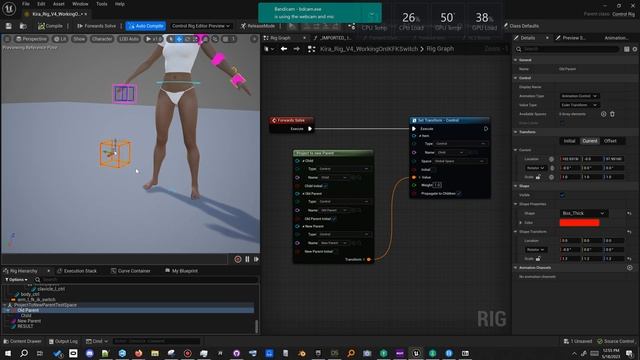Add element to Available Spaces array
The image size is (640, 360).
(603, 114)
